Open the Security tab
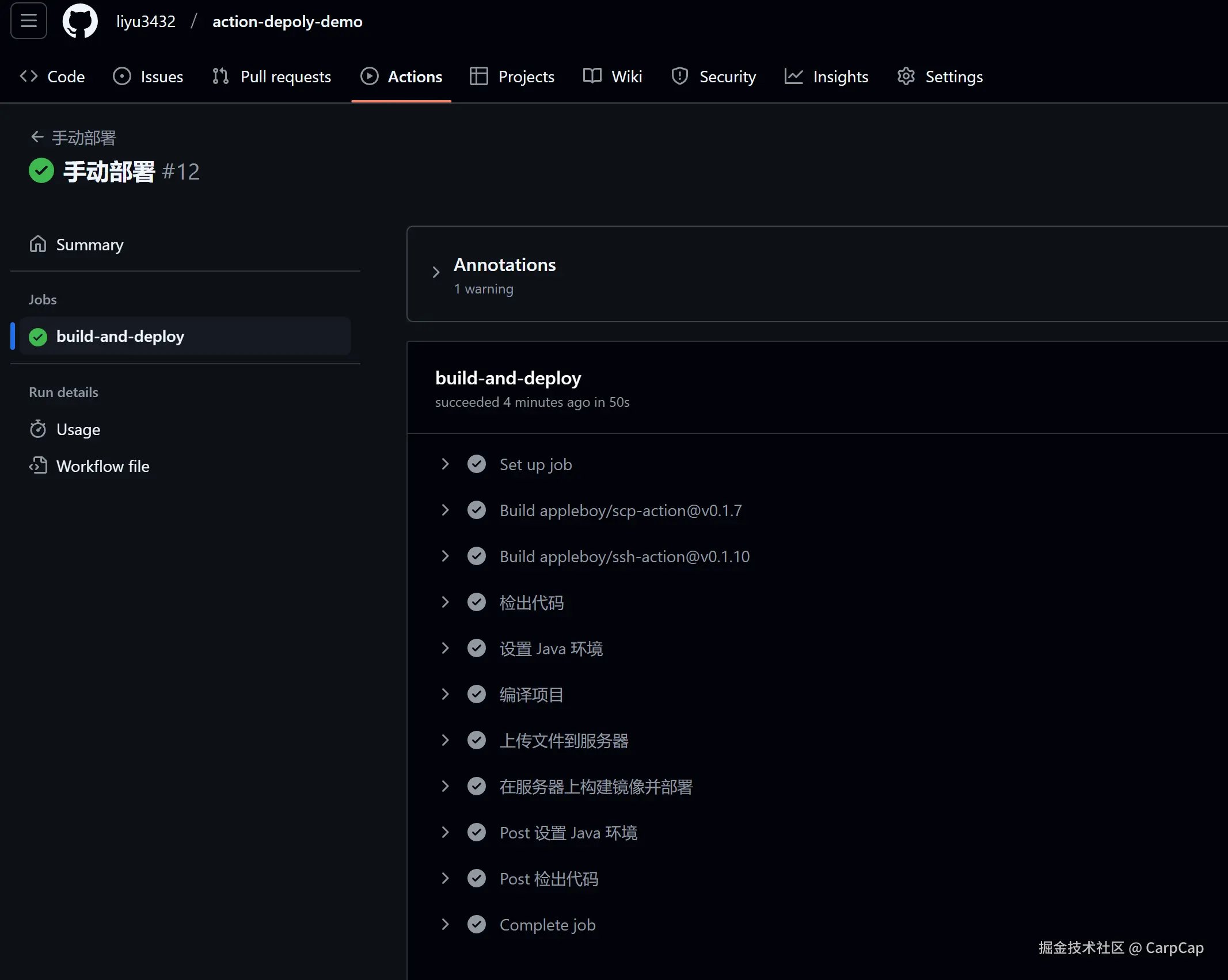Image resolution: width=1228 pixels, height=980 pixels. 714,77
